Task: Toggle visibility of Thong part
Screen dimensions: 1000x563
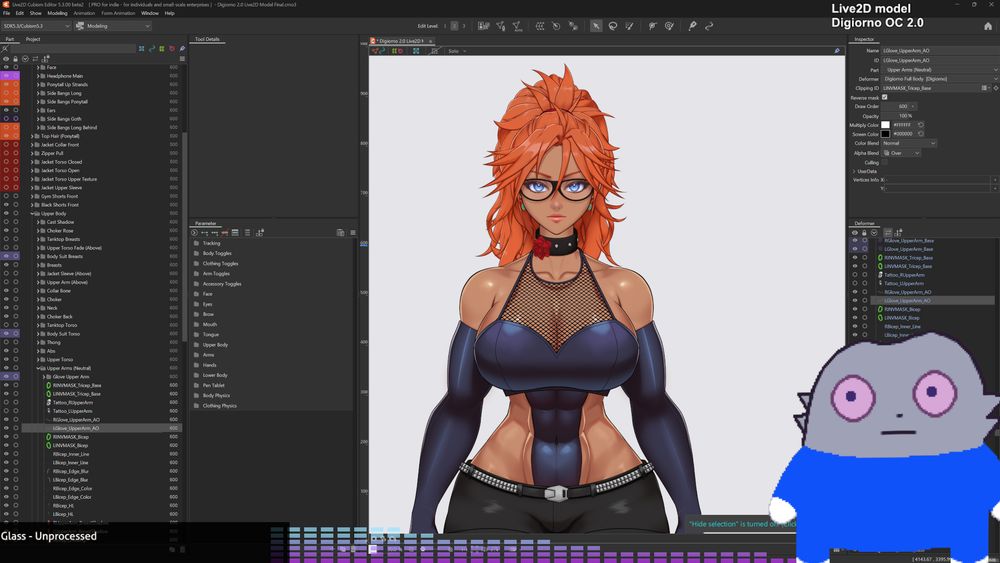Action: pos(6,342)
